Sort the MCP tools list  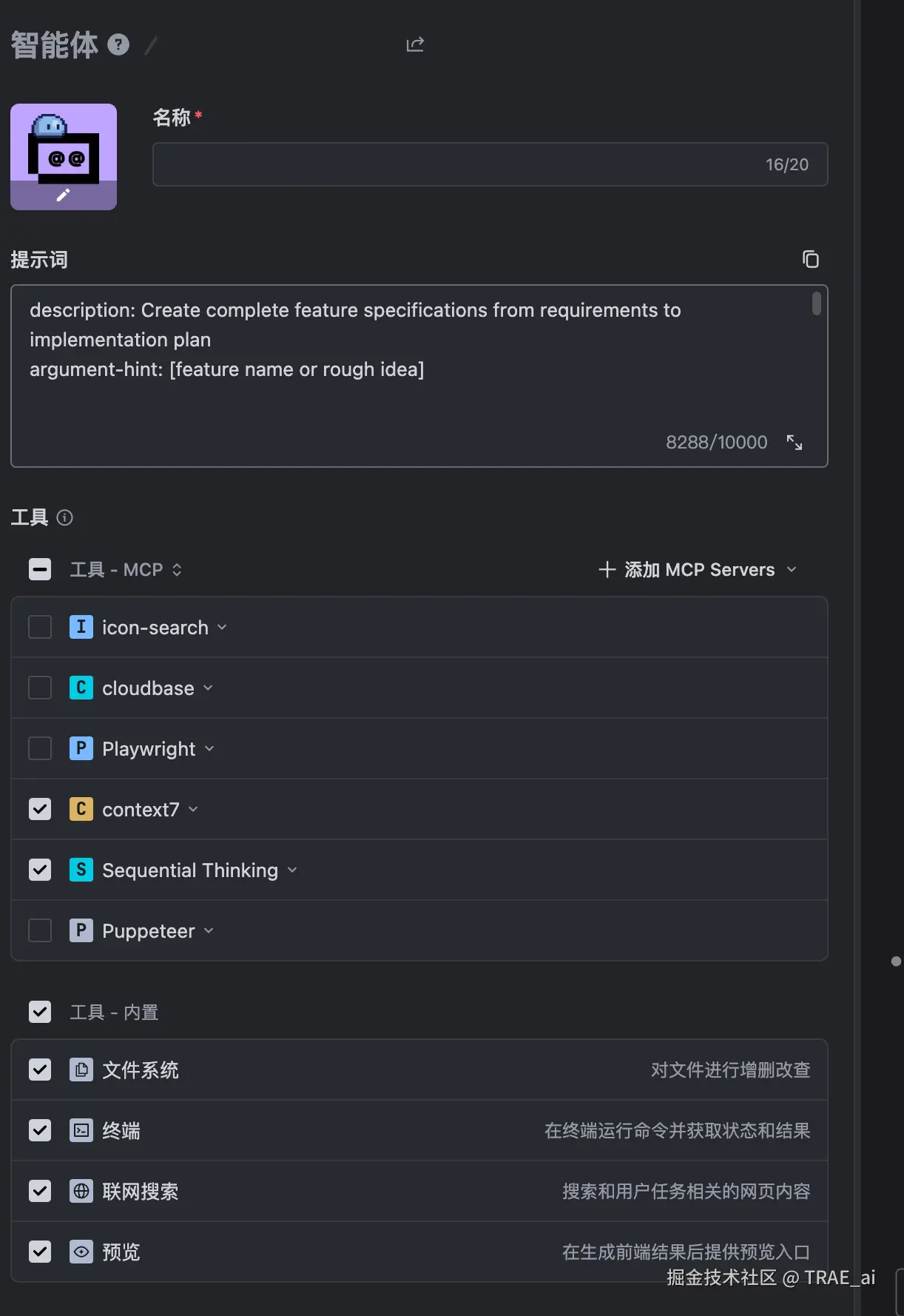177,570
